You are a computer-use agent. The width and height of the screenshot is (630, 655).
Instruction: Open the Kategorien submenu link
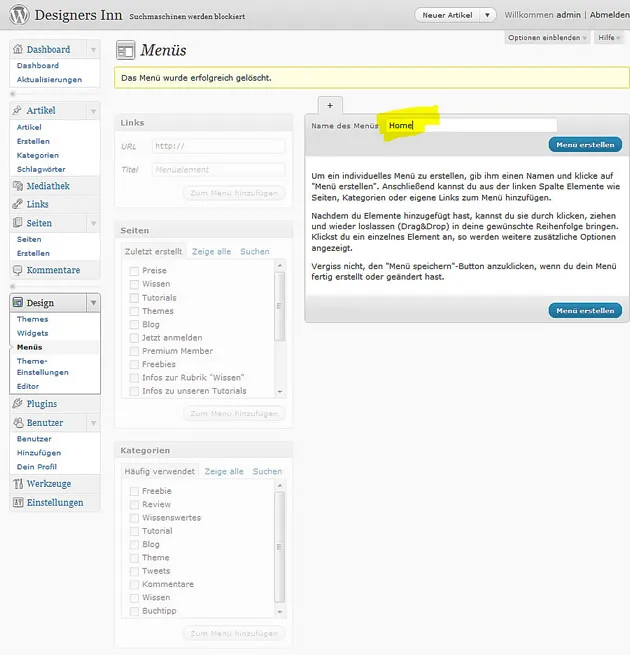point(38,155)
